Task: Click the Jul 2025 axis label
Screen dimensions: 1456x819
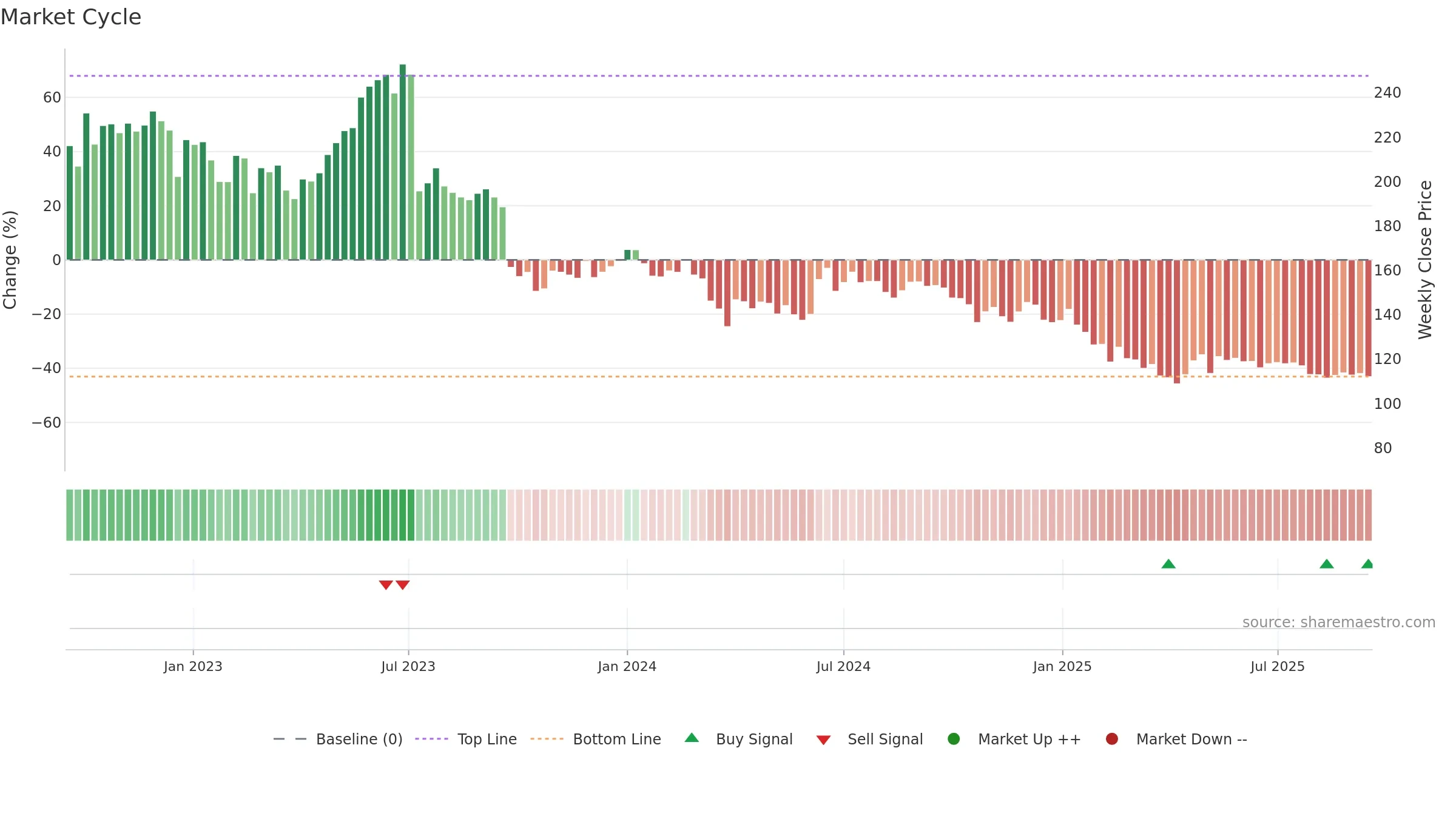Action: 1278,666
